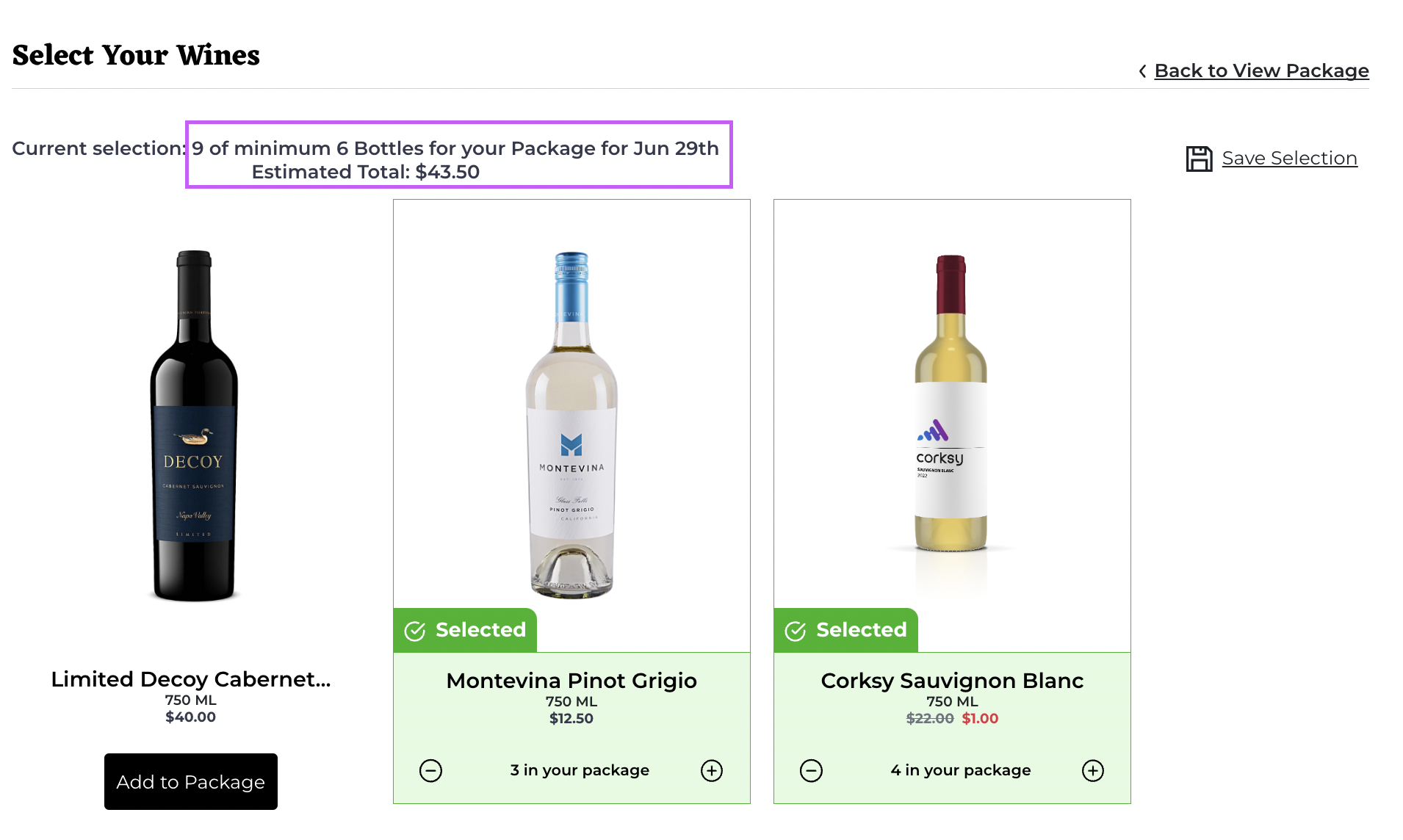The height and width of the screenshot is (840, 1403).
Task: Click the Save Selection link
Action: click(1289, 159)
